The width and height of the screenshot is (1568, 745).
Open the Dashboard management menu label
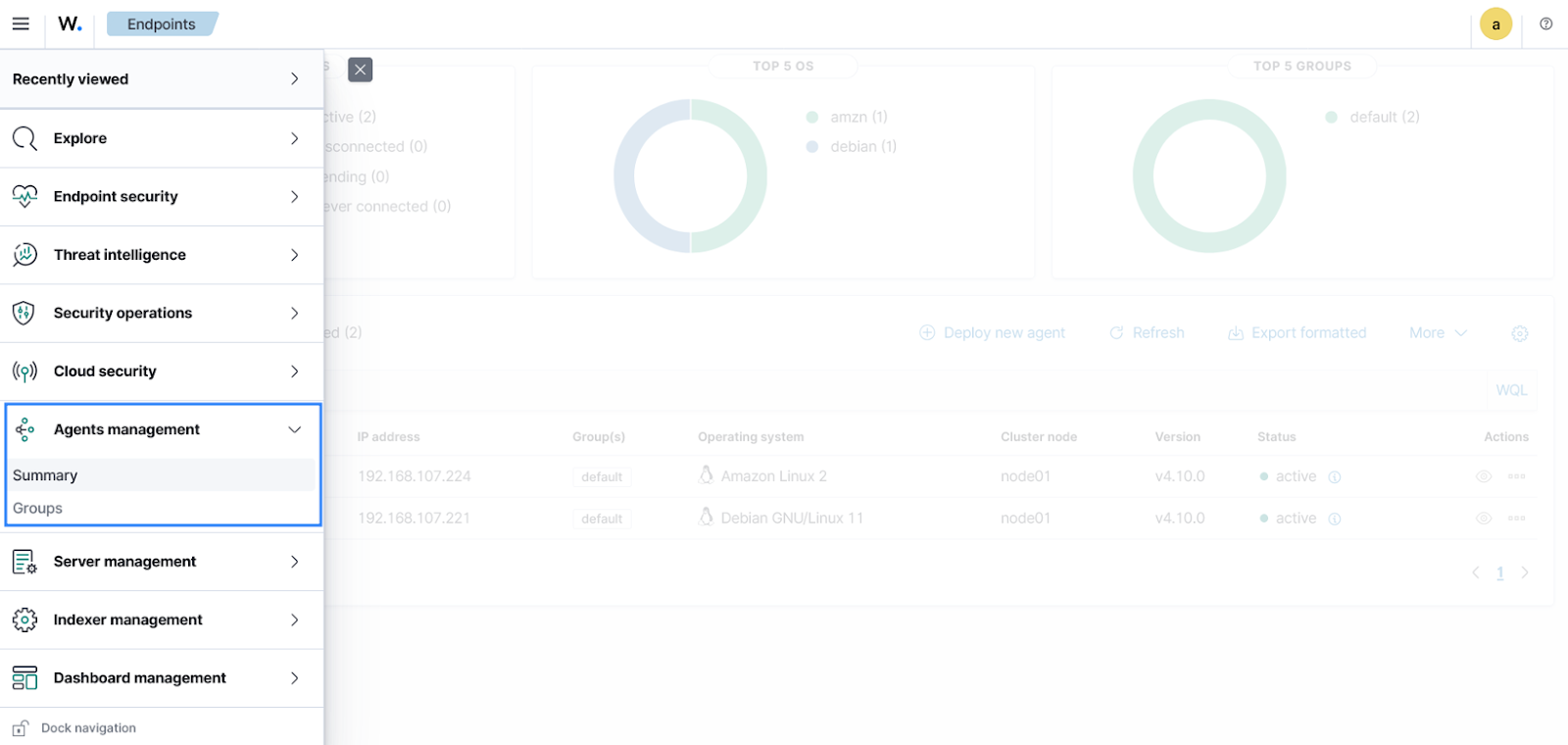pos(140,678)
